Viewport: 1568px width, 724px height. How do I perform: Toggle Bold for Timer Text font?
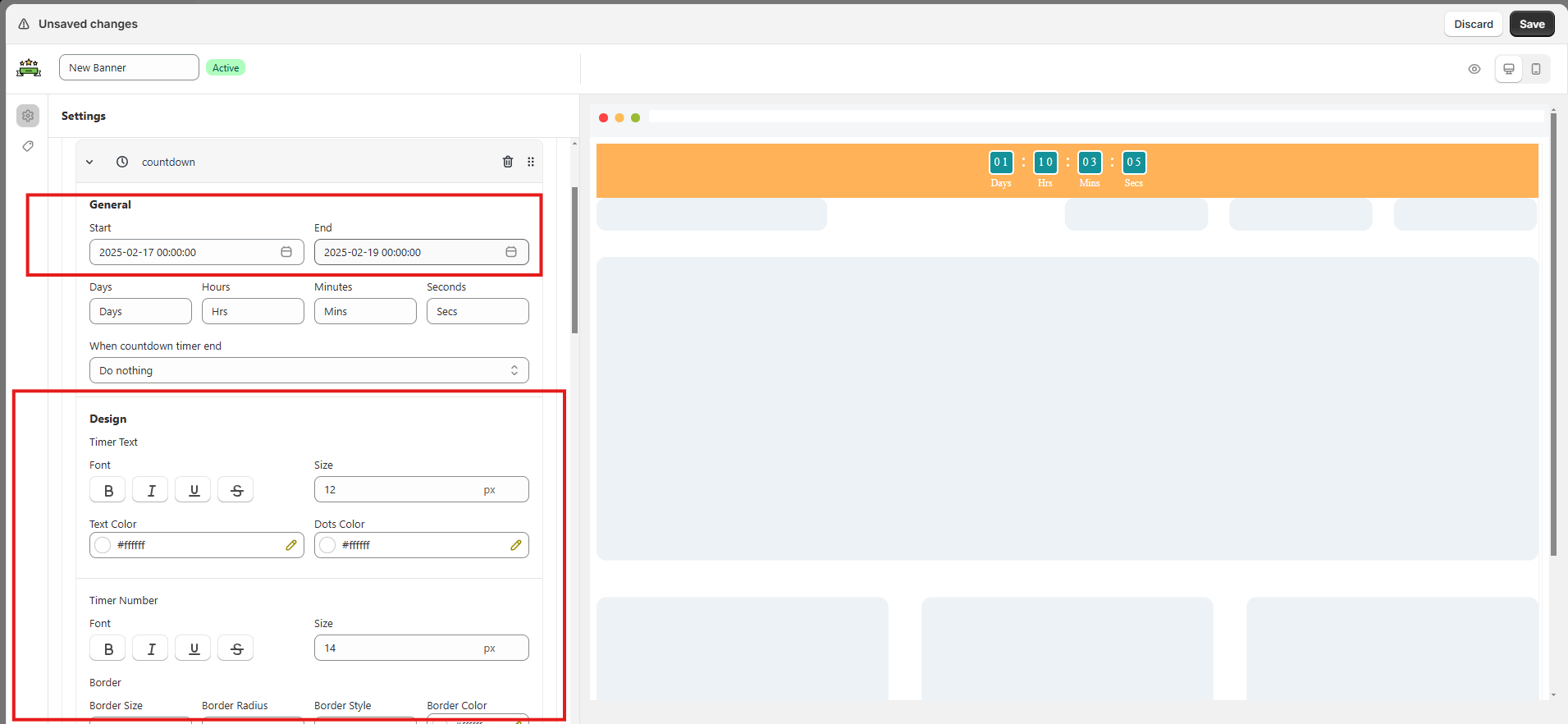tap(108, 490)
